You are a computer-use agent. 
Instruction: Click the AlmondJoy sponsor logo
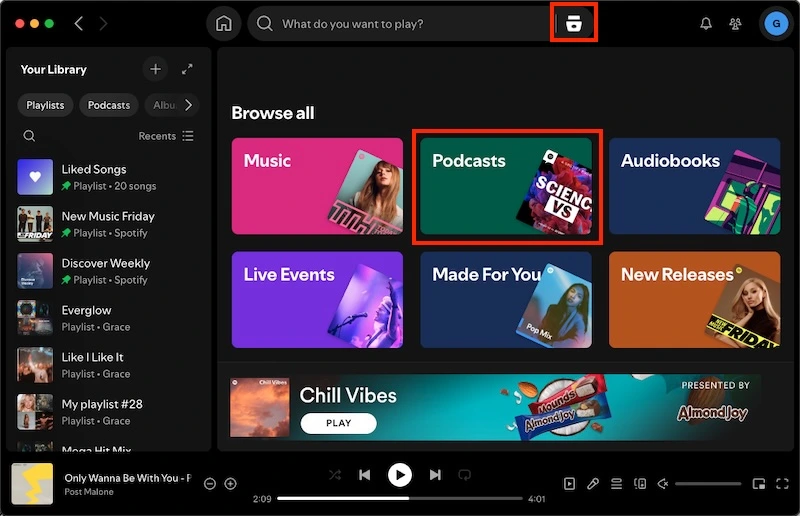[713, 412]
